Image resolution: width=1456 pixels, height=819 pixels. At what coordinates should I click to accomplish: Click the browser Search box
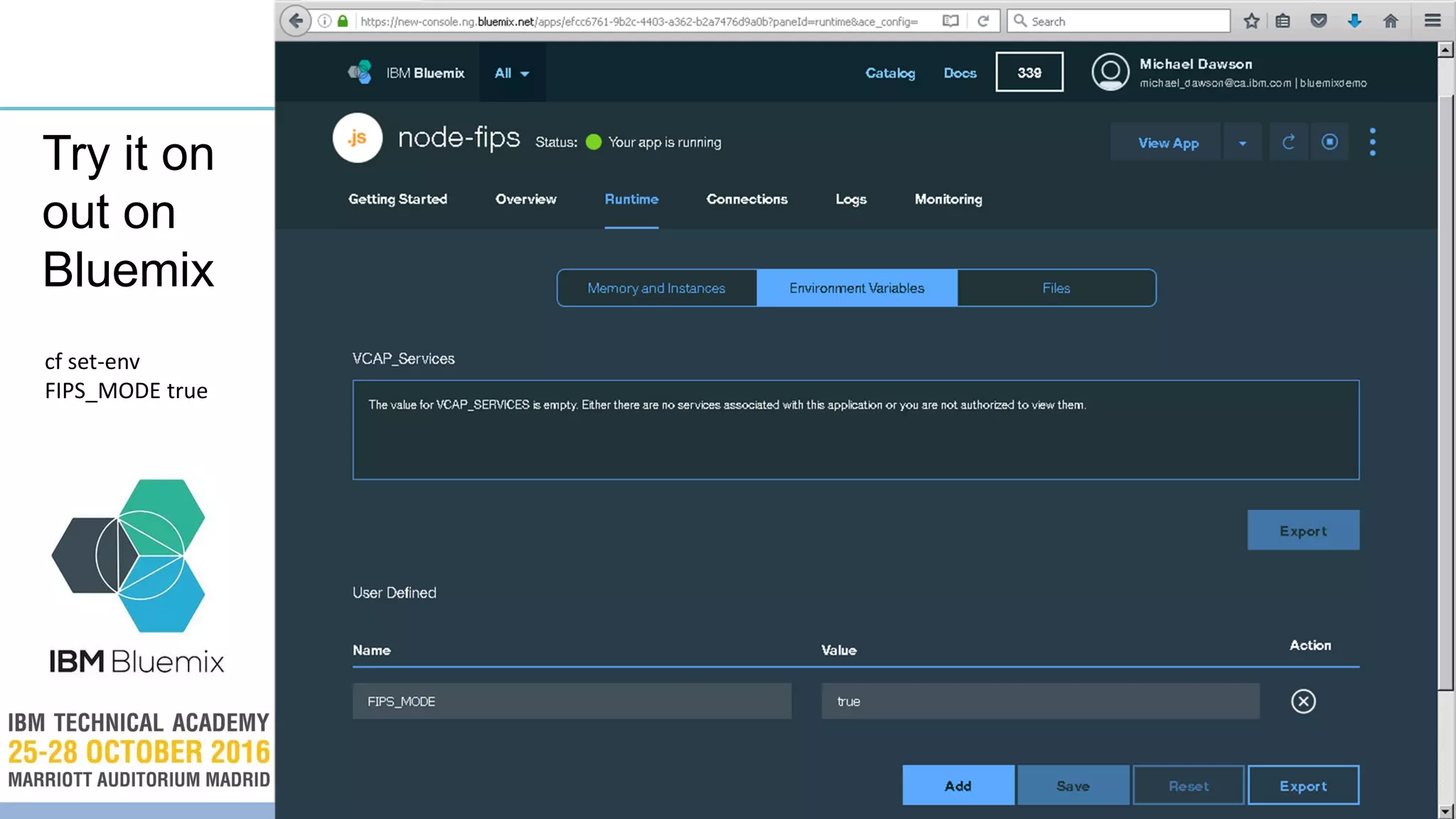1118,21
